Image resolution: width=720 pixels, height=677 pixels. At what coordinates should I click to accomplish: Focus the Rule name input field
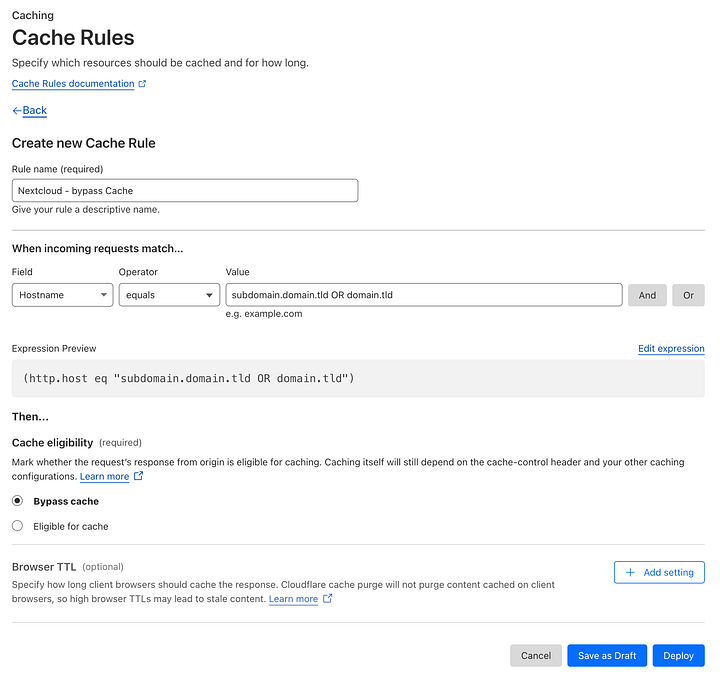pos(185,191)
